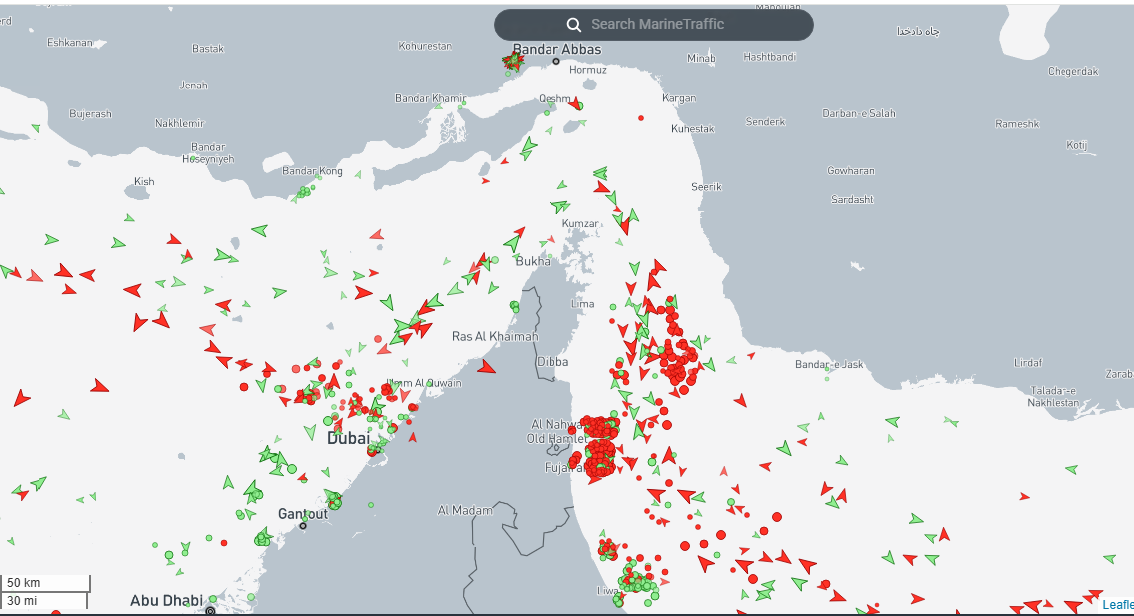
Task: Click the Bastak map label
Action: [208, 49]
